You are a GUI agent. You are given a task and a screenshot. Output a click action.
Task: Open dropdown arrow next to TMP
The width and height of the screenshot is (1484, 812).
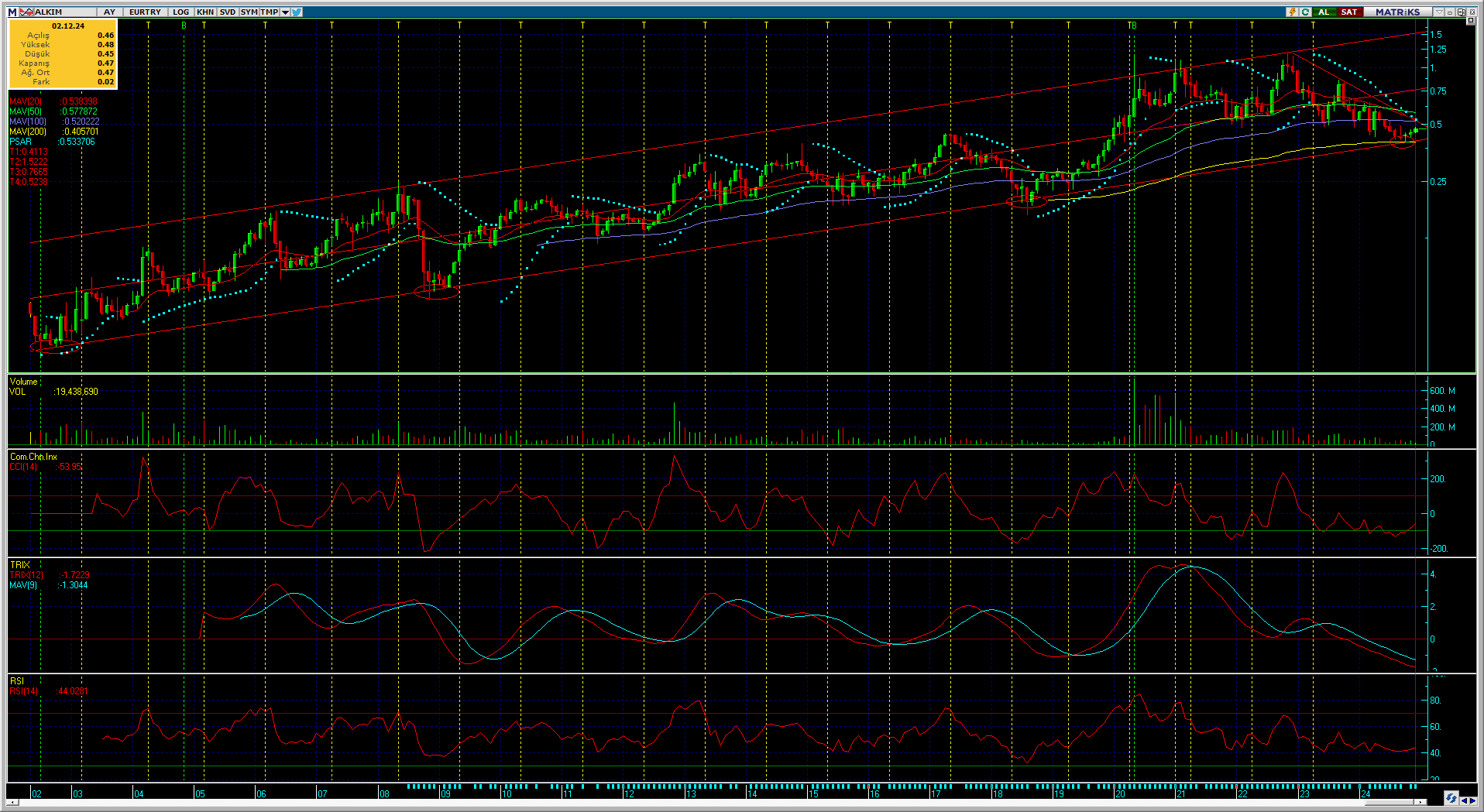285,12
